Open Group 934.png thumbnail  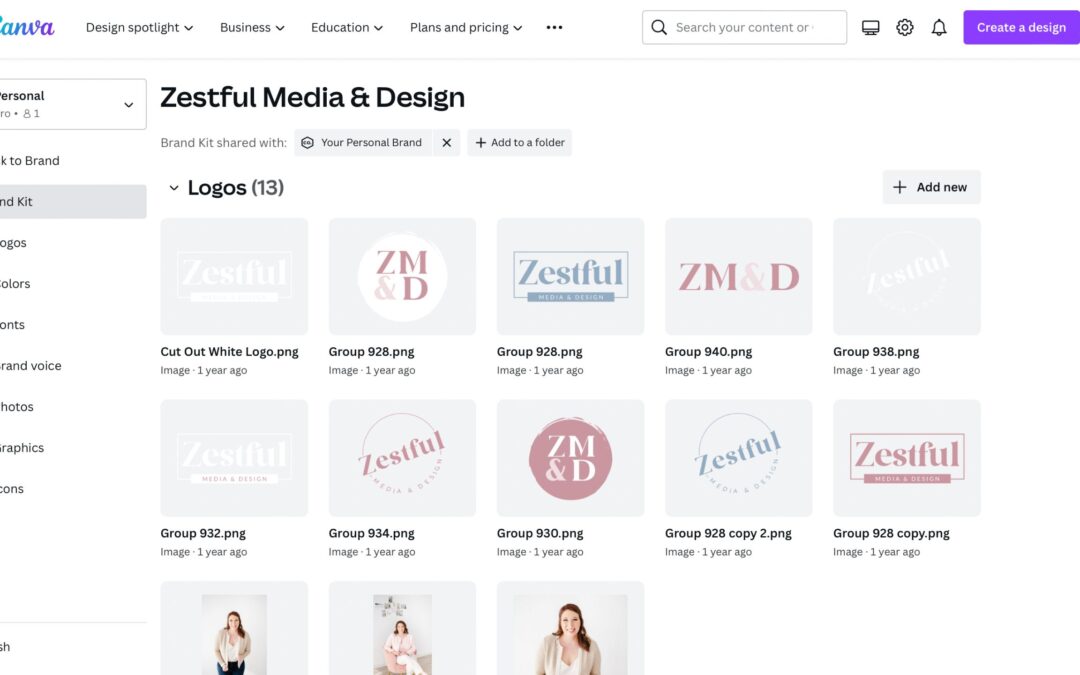coord(402,458)
